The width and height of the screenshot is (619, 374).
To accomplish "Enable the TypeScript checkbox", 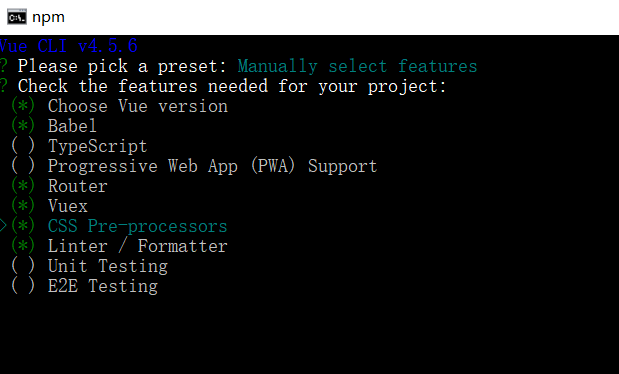I will point(23,146).
